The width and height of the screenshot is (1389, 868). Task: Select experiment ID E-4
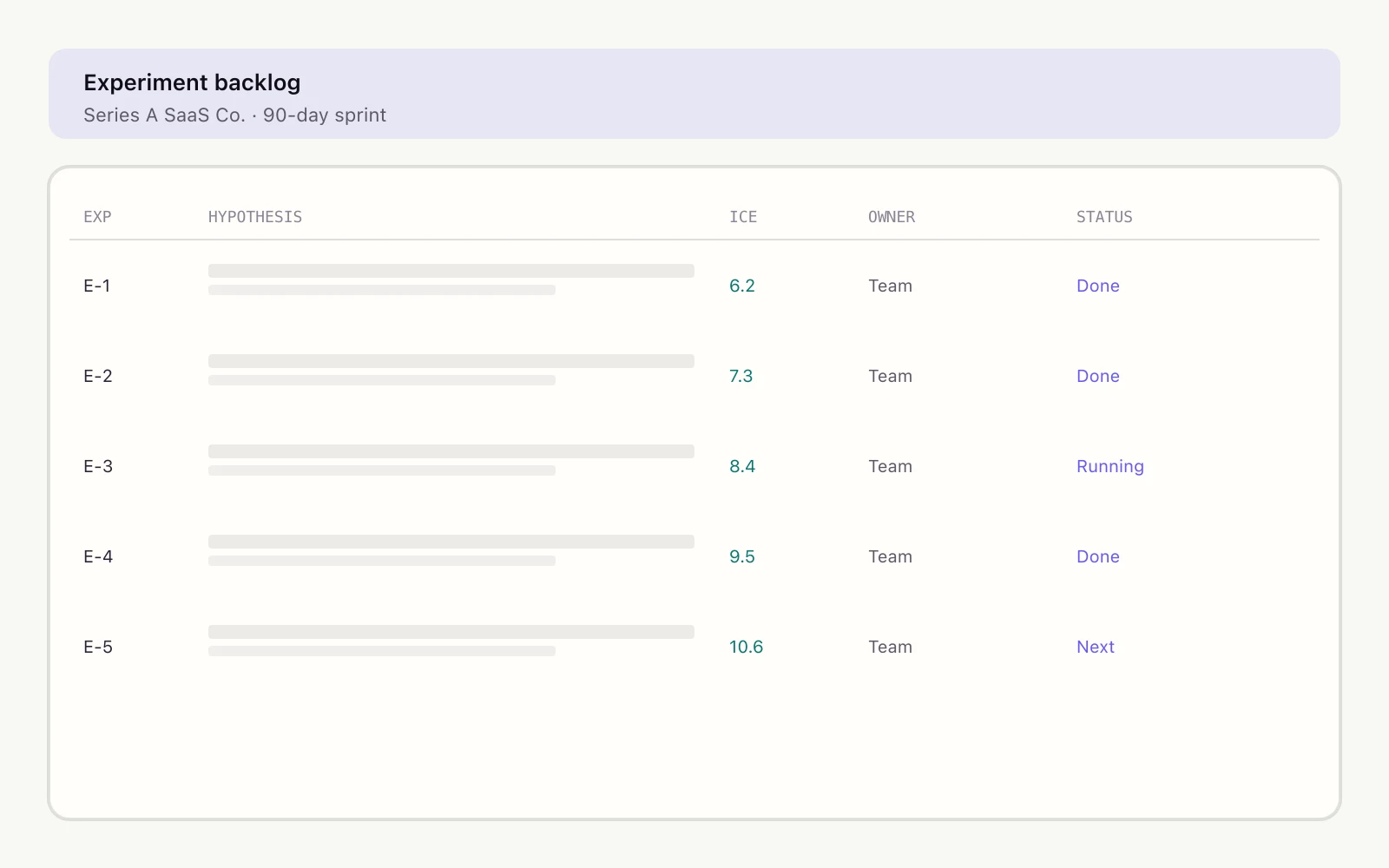point(98,556)
